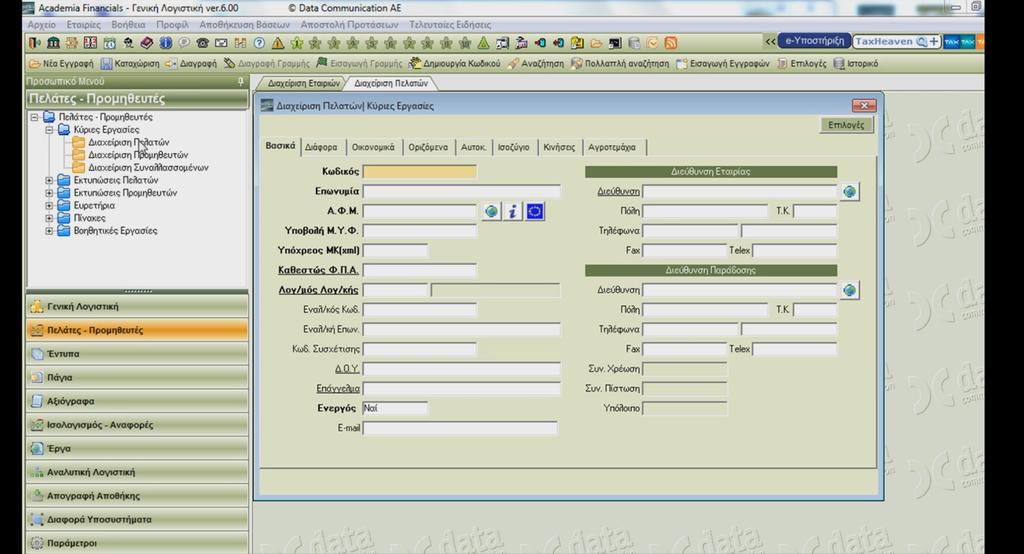1024x554 pixels.
Task: Click the star icon numbered 1
Action: coord(296,43)
